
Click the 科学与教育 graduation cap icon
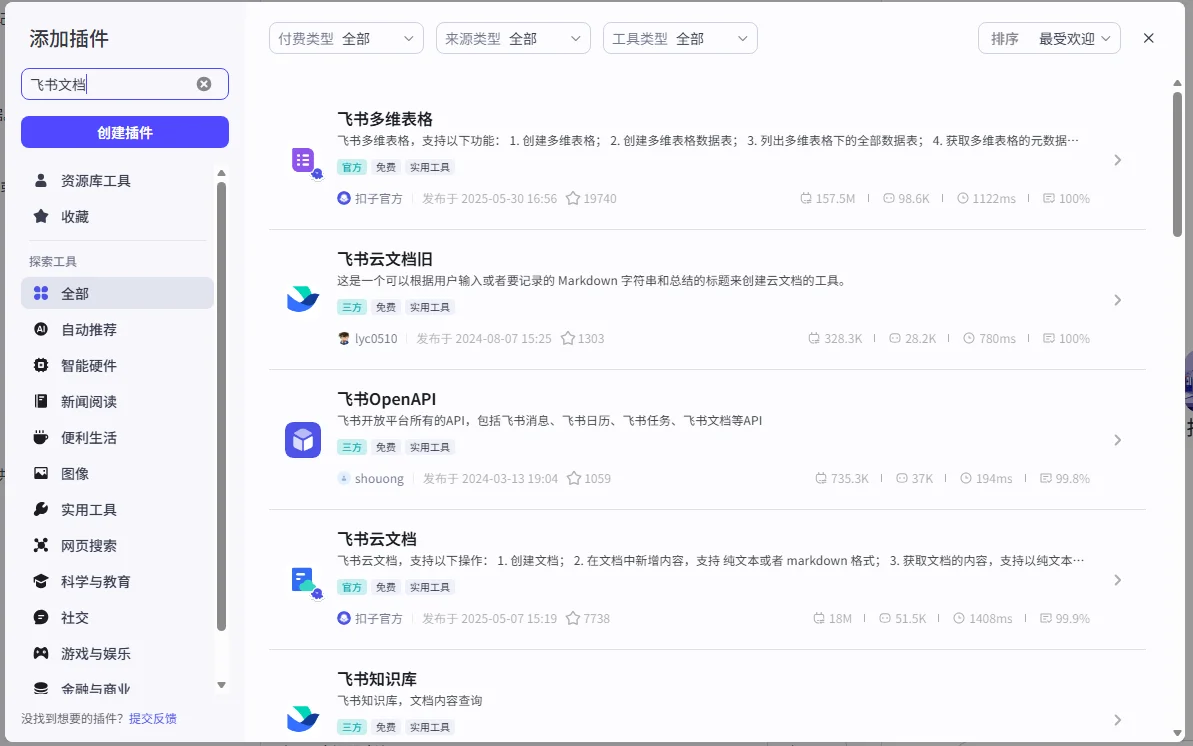point(41,581)
